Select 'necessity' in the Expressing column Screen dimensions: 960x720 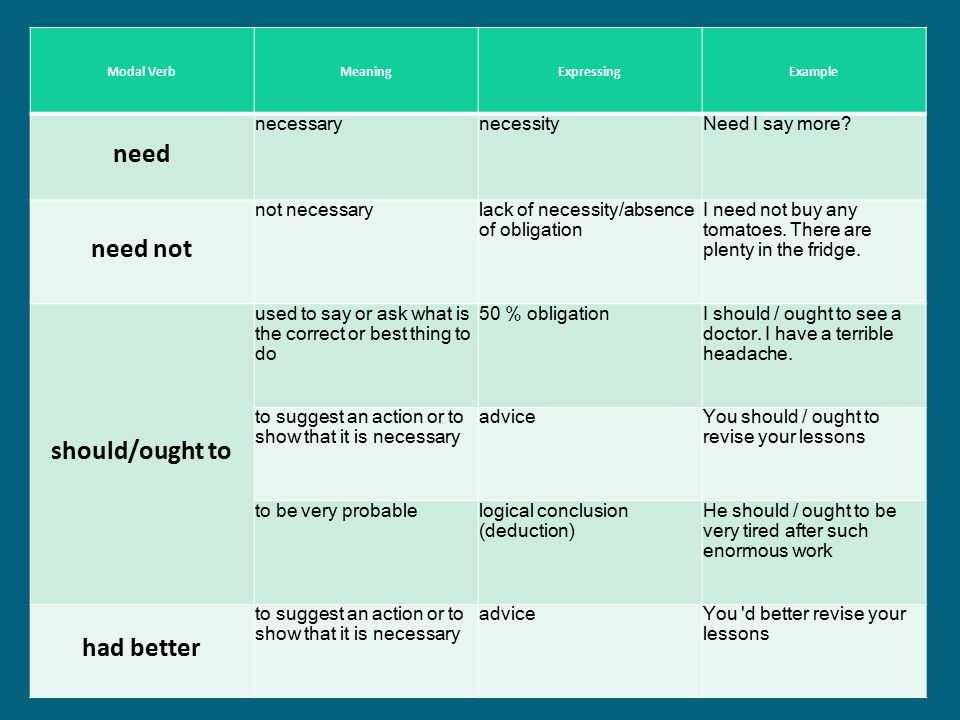click(x=519, y=124)
